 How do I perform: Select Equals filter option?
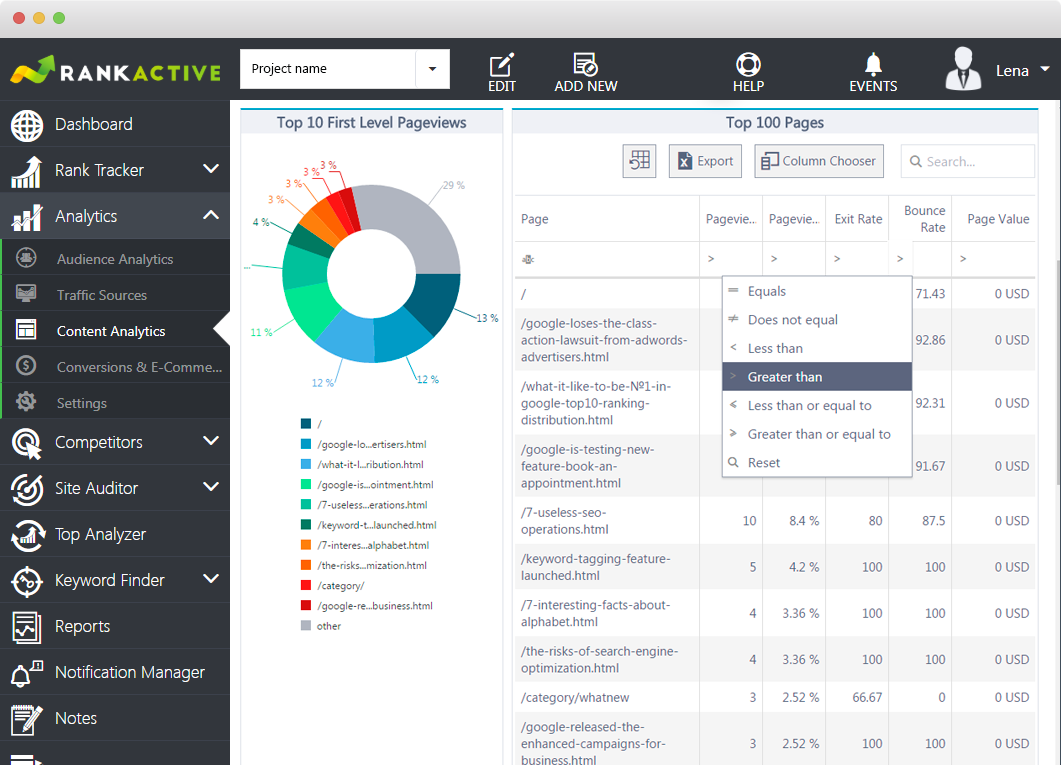[817, 292]
